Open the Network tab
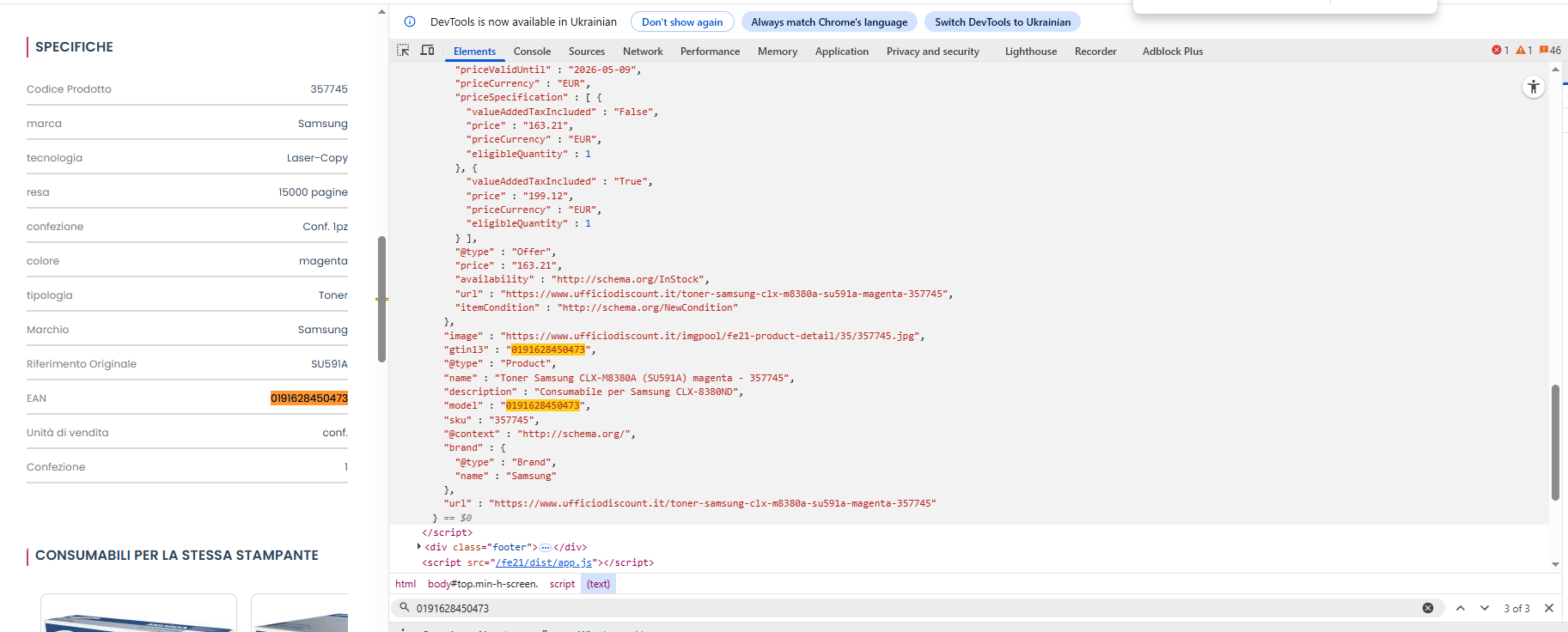Screen dimensions: 1568x632 (643, 52)
